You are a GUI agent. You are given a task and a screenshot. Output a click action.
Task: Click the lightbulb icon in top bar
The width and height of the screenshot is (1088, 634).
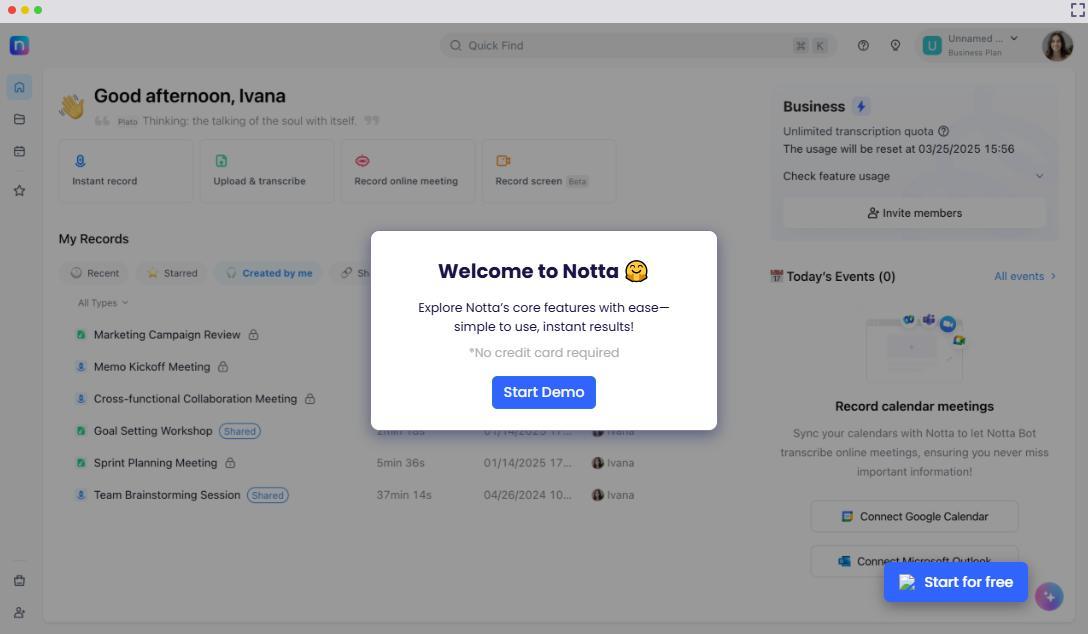[x=895, y=46]
